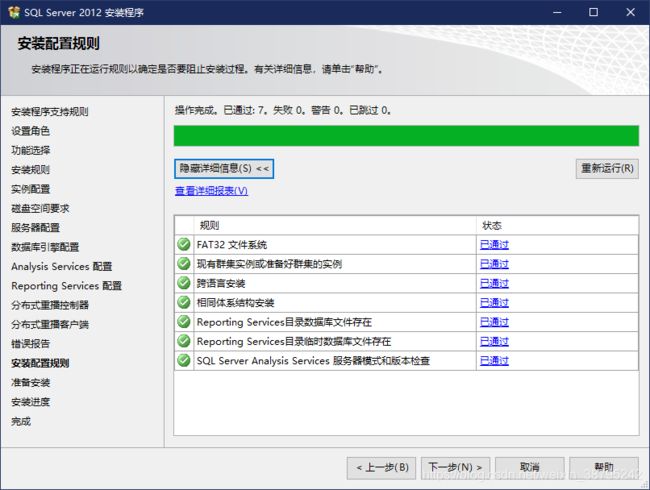Close the SQL Server 2012 setup window
650x490 pixels.
click(x=630, y=12)
